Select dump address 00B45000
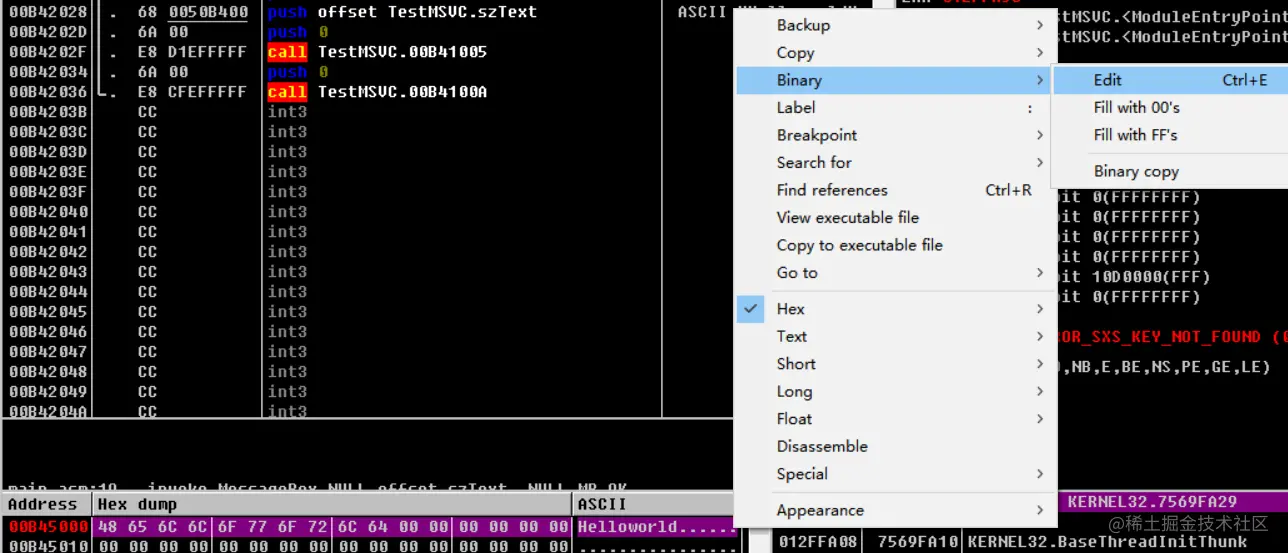The image size is (1288, 553). [48, 526]
